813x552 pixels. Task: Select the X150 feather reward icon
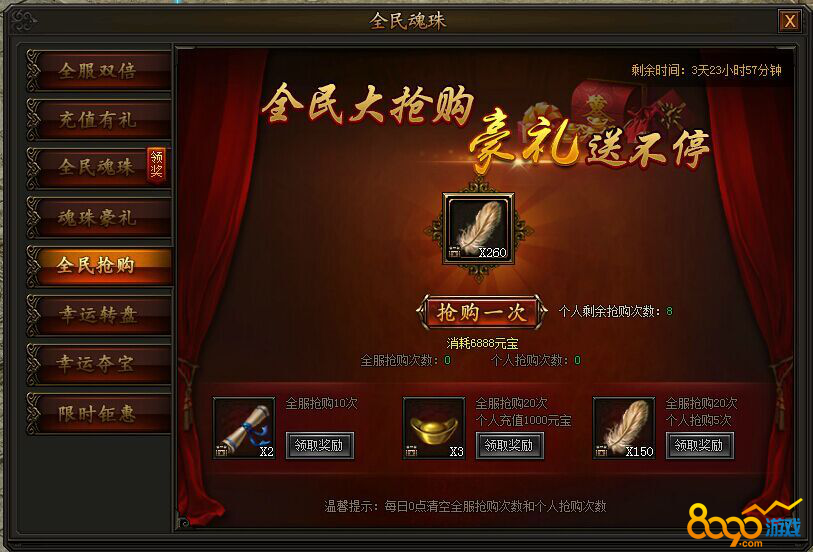624,428
